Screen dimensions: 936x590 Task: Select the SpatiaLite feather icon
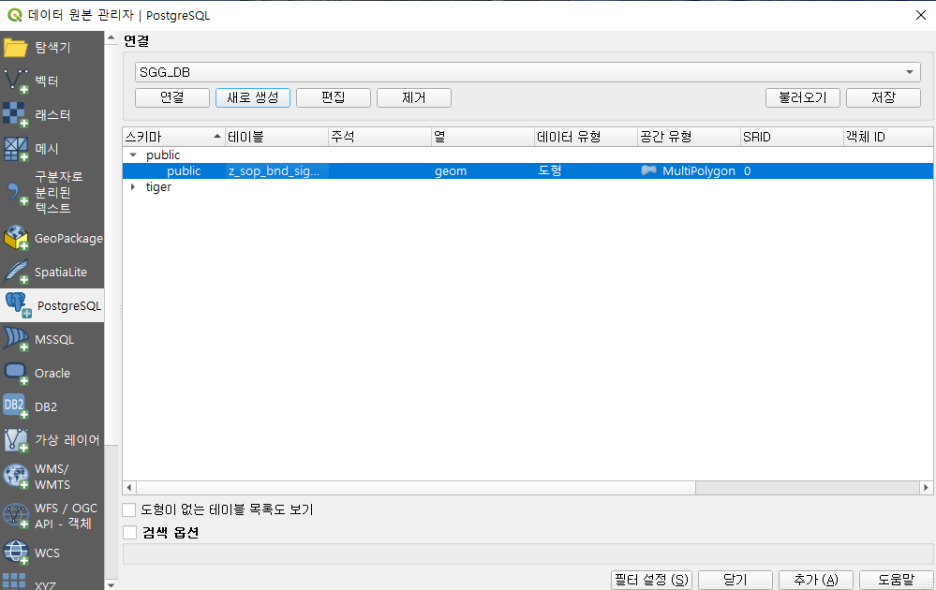click(16, 272)
